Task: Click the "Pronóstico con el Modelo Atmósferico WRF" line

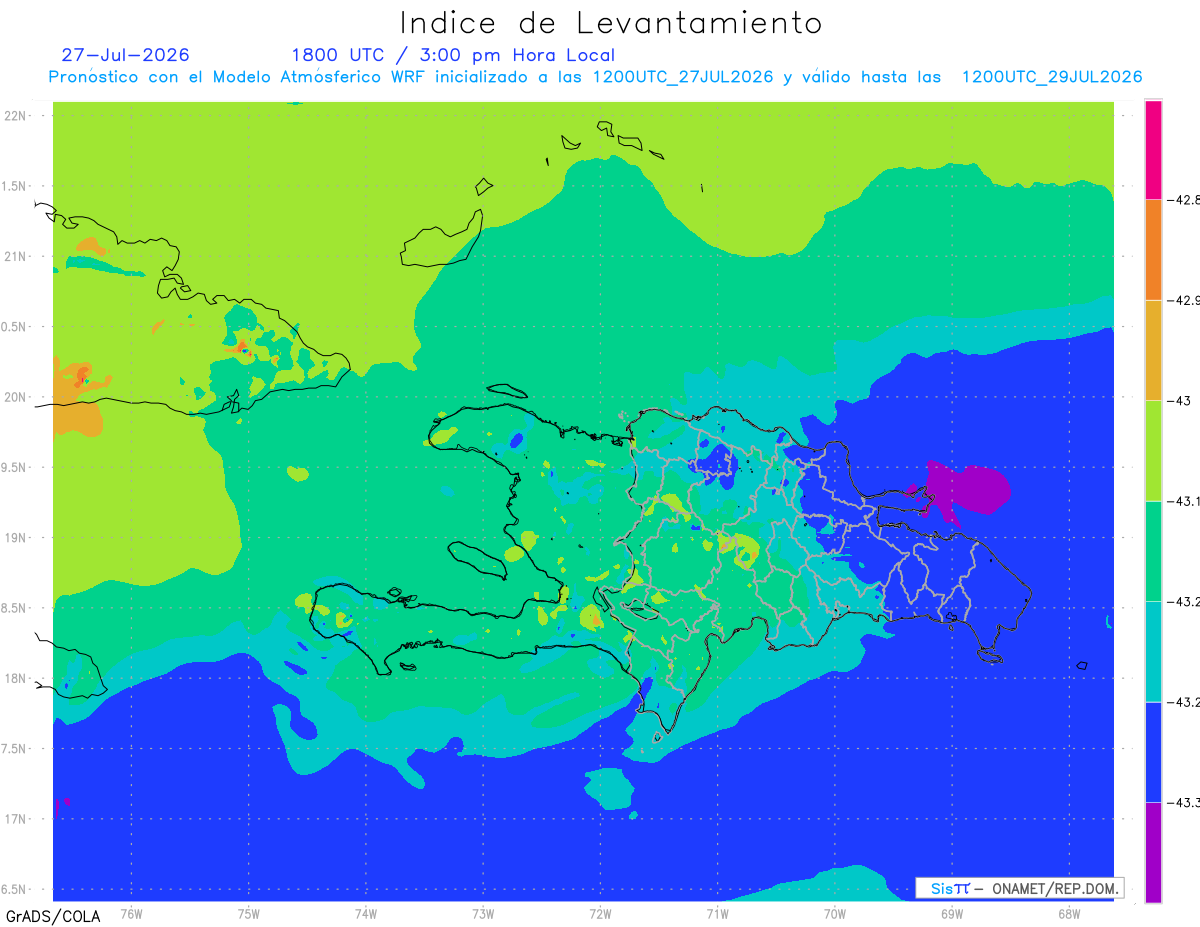Action: 595,77
